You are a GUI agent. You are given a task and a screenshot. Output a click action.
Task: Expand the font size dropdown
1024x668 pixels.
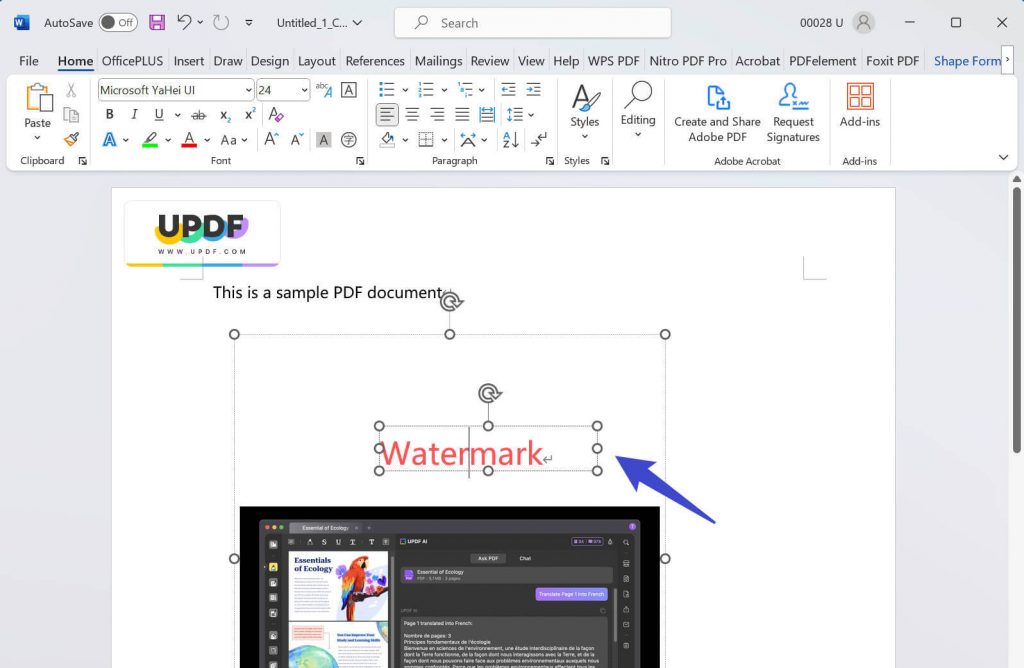pyautogui.click(x=305, y=90)
